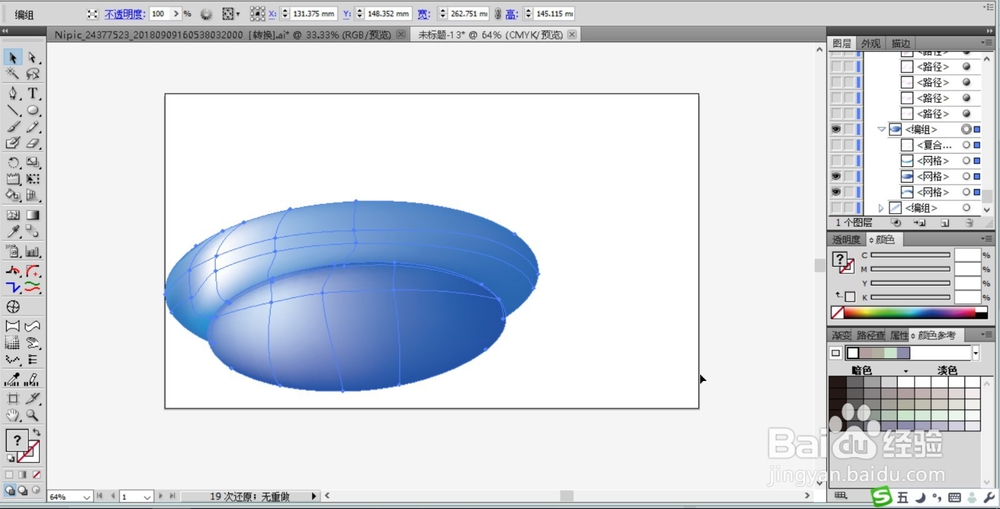Select the Pencil tool
Viewport: 1000px width, 509px height.
click(x=33, y=126)
